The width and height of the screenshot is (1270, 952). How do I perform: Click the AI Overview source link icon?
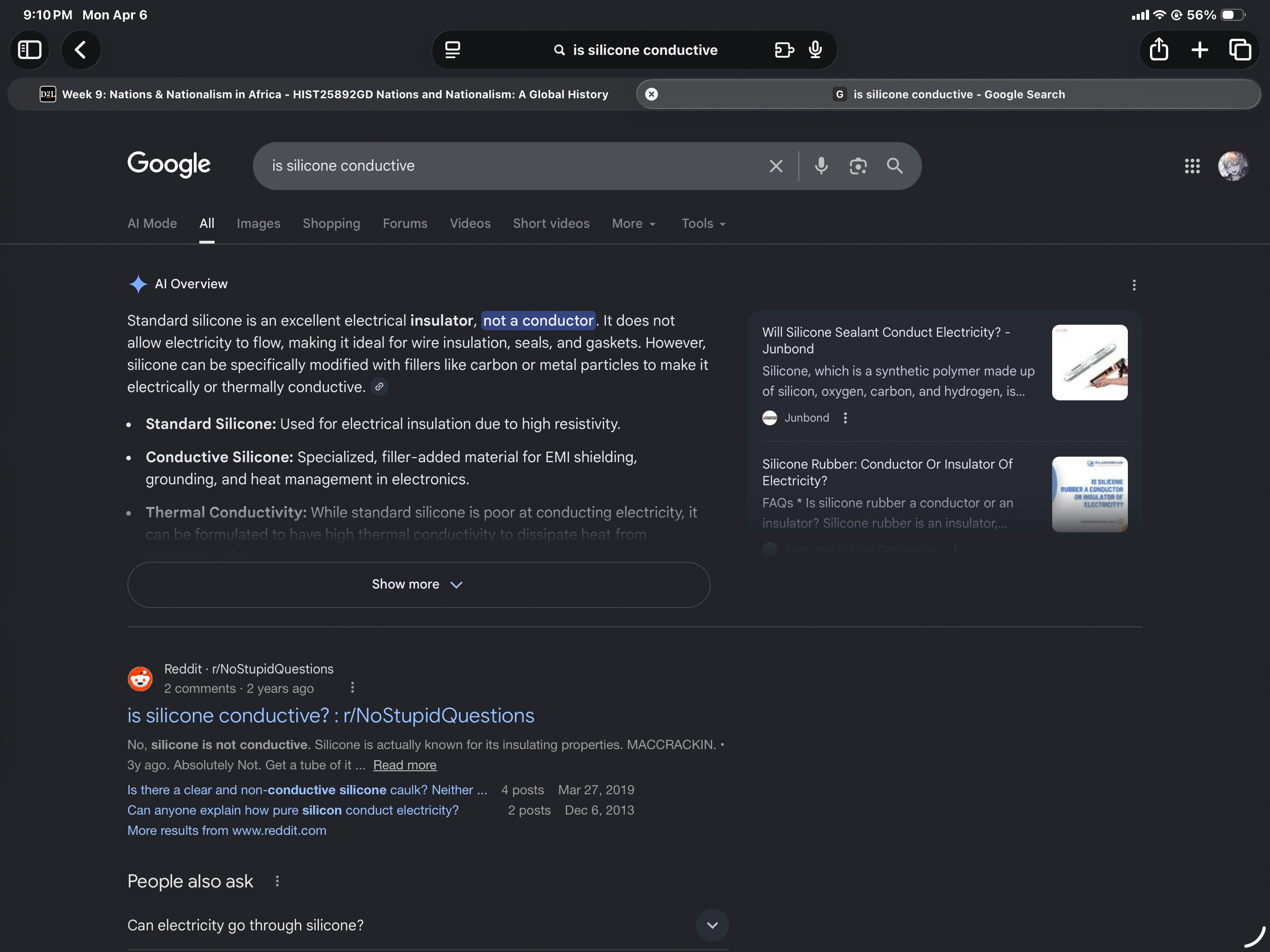point(379,387)
